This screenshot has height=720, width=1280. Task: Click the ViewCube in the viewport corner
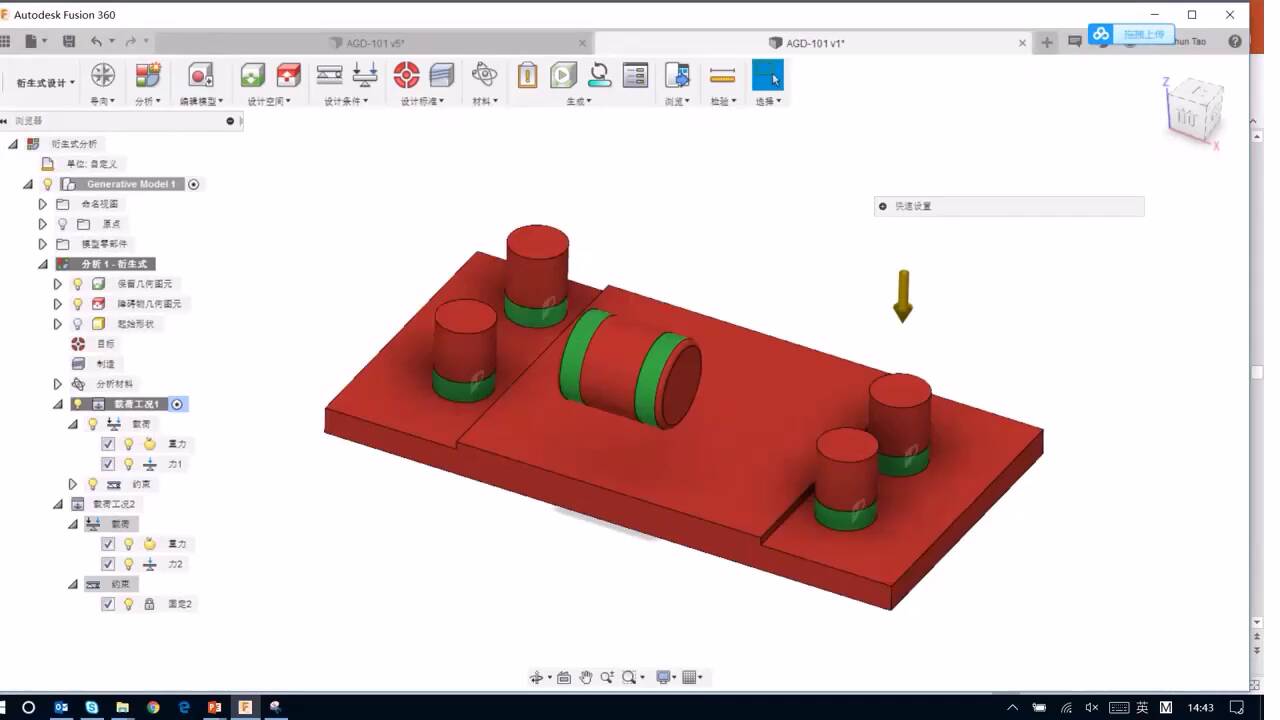point(1195,110)
